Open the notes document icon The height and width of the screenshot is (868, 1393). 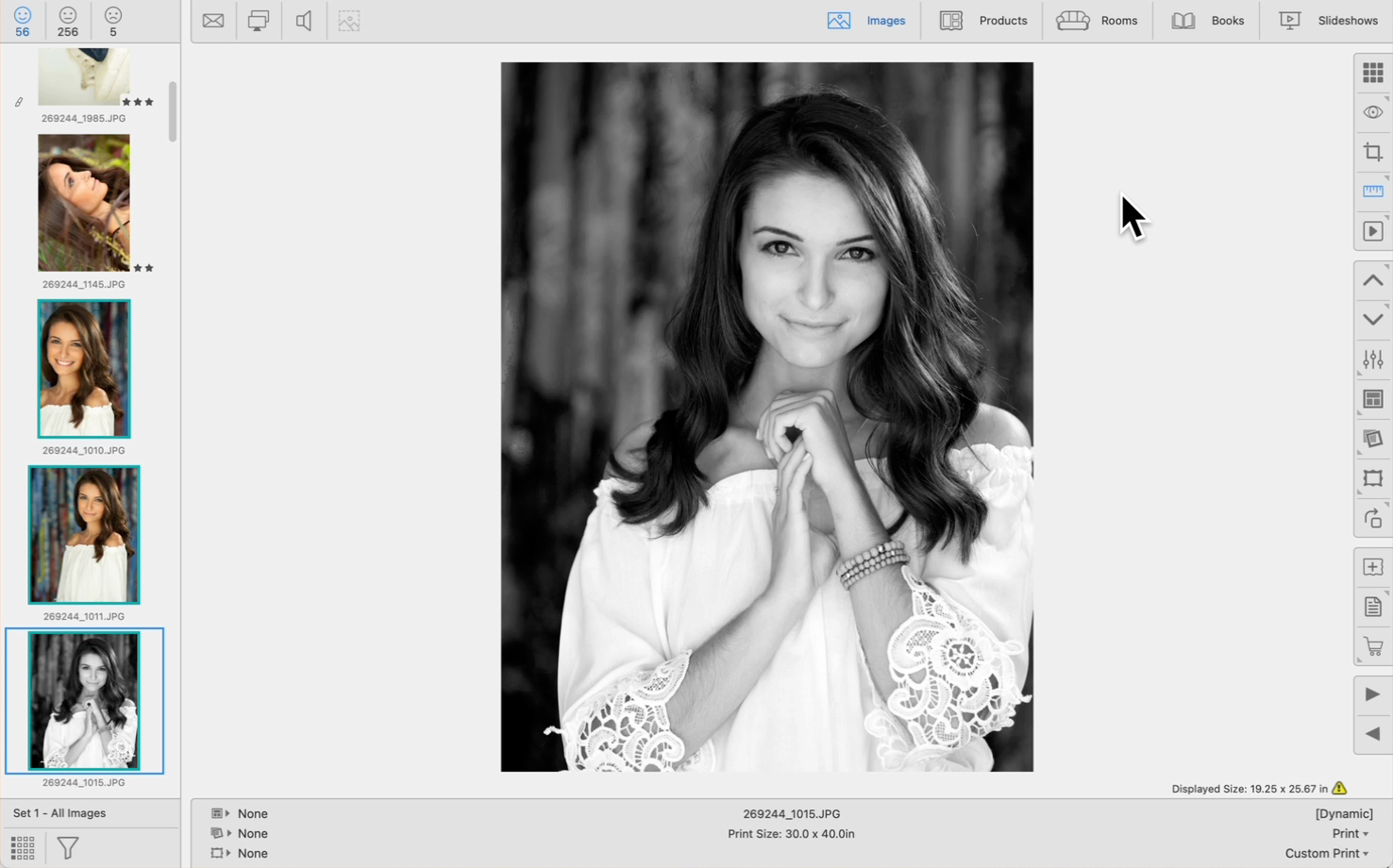coord(1372,607)
